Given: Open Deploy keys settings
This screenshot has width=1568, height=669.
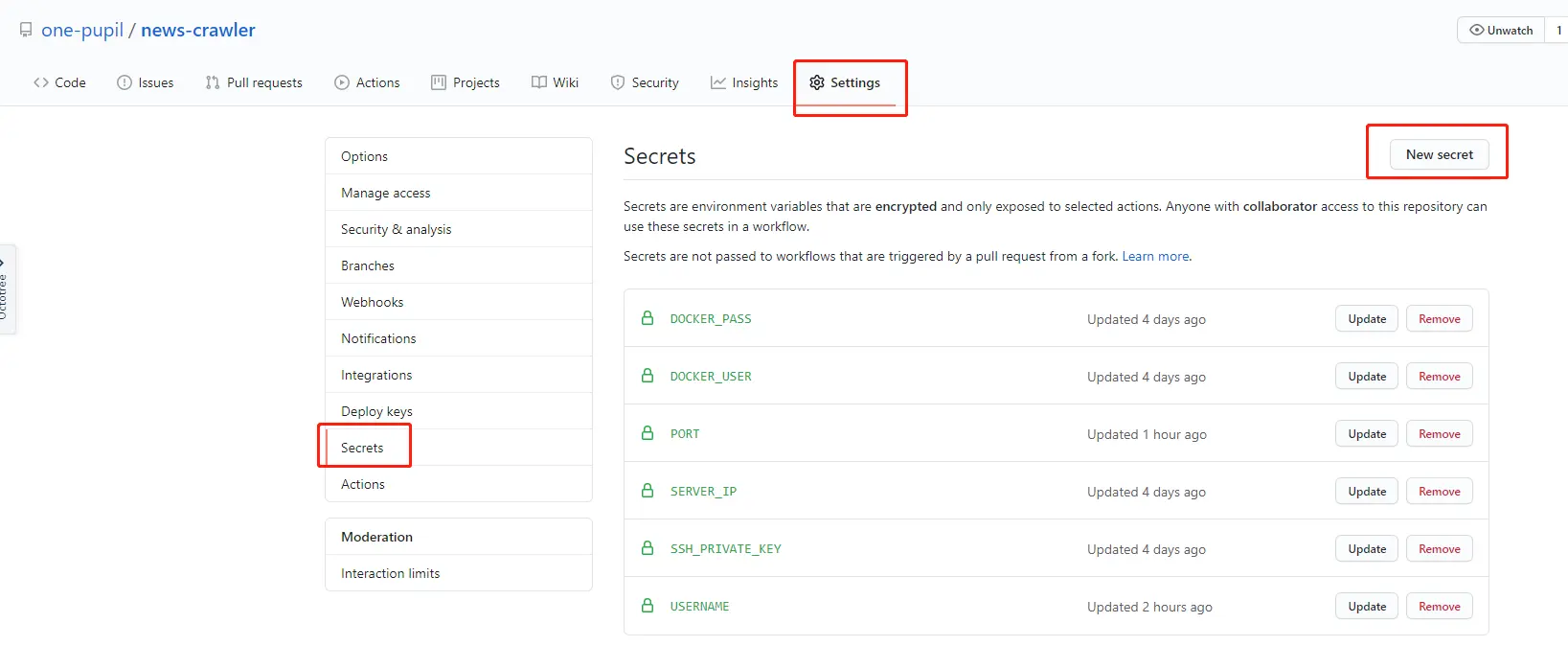Looking at the screenshot, I should 459,411.
